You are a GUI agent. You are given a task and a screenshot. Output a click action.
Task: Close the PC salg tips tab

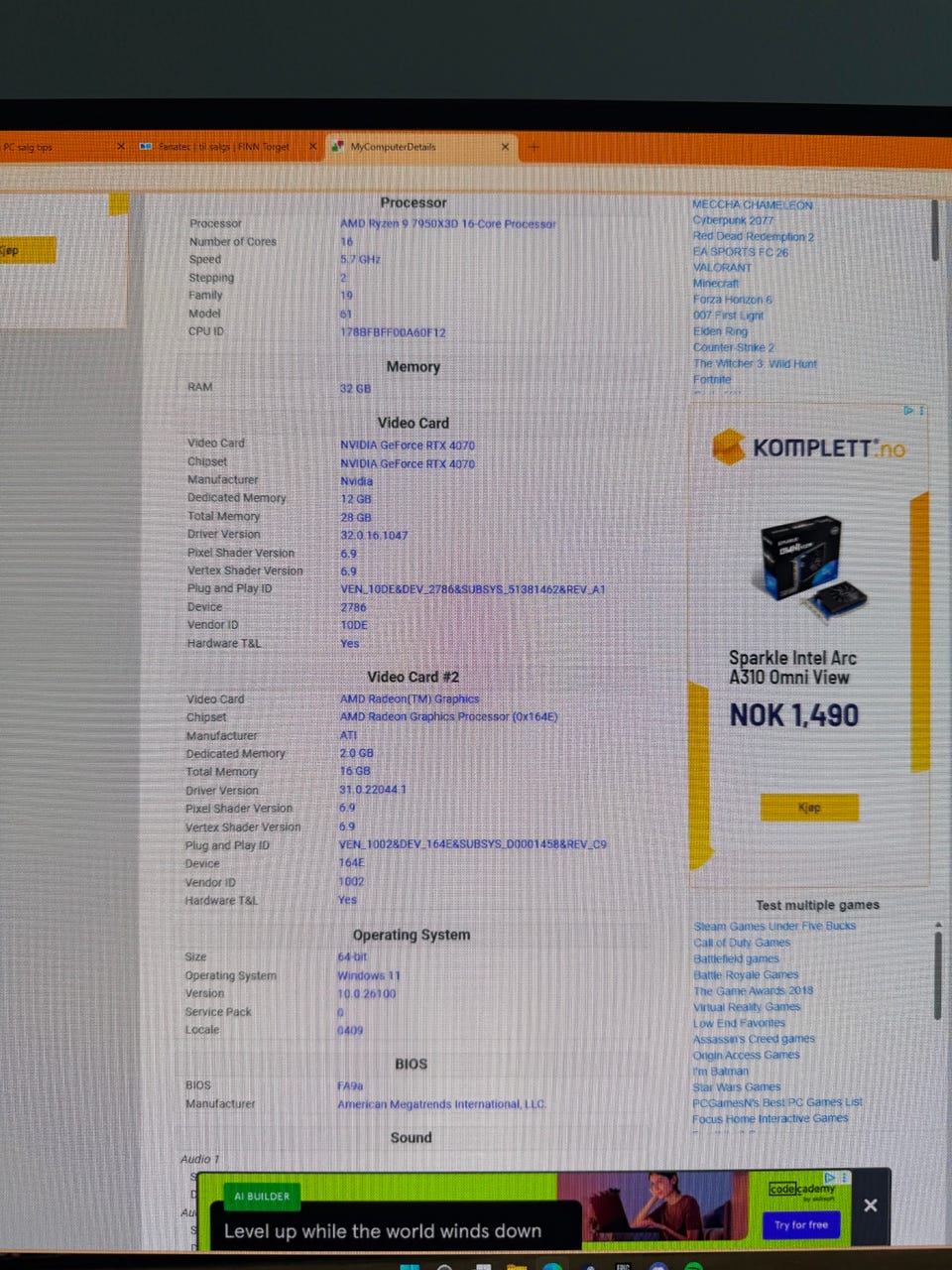pos(121,147)
